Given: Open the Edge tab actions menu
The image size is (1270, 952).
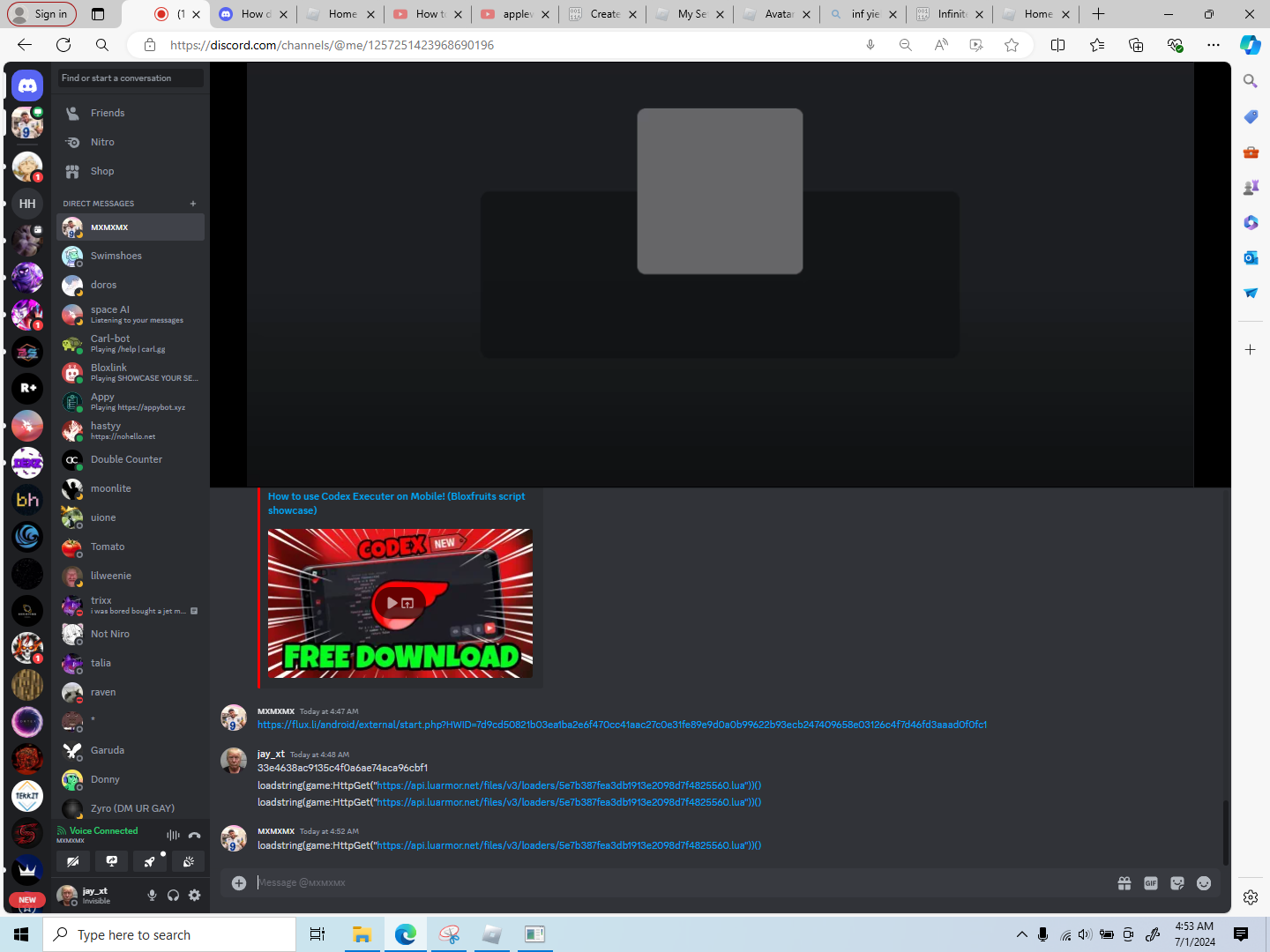Looking at the screenshot, I should point(98,14).
